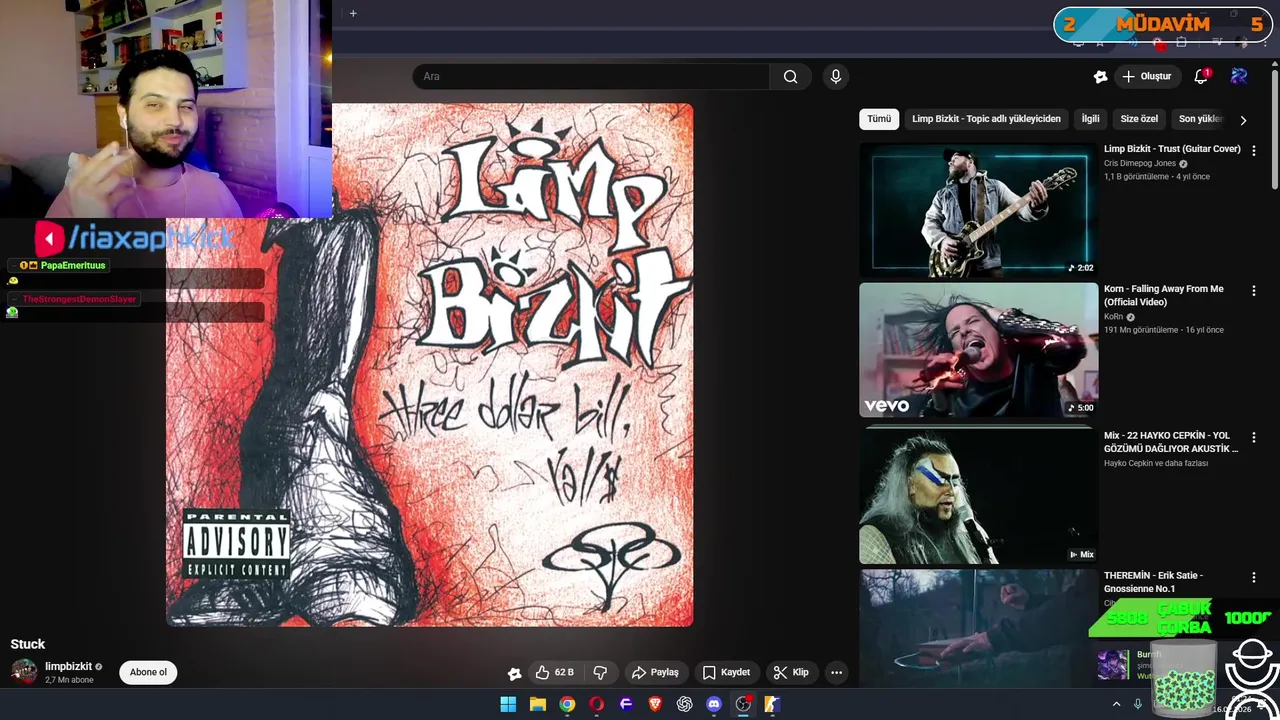Subscribe with the Abone ol button
Screen dimensions: 1280x720
148,672
